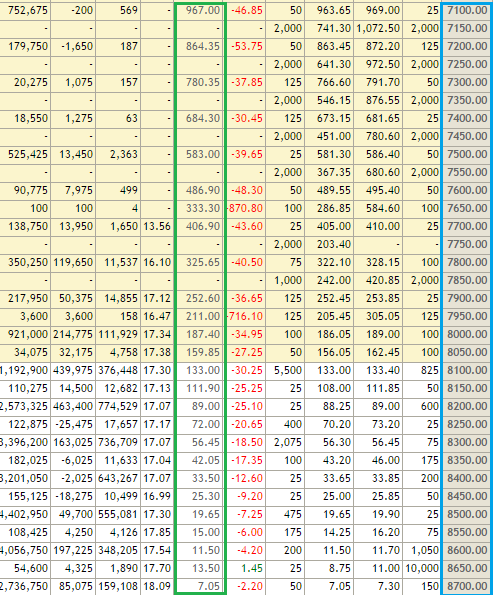Select the 333.30 last traded price
The width and height of the screenshot is (493, 595).
point(200,209)
